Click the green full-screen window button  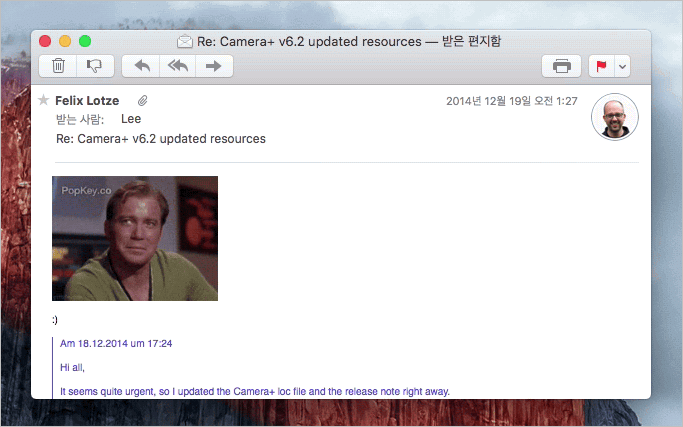[85, 41]
